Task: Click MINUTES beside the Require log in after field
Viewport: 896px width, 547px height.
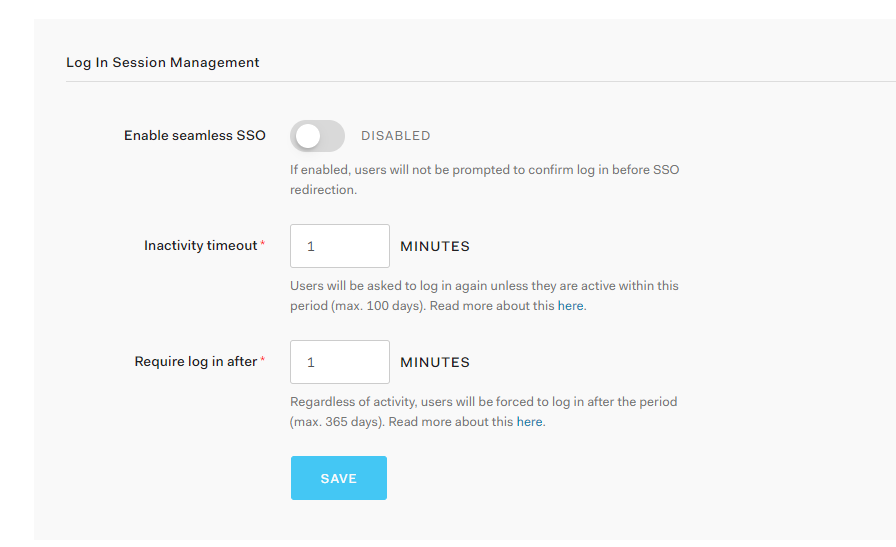Action: 435,362
